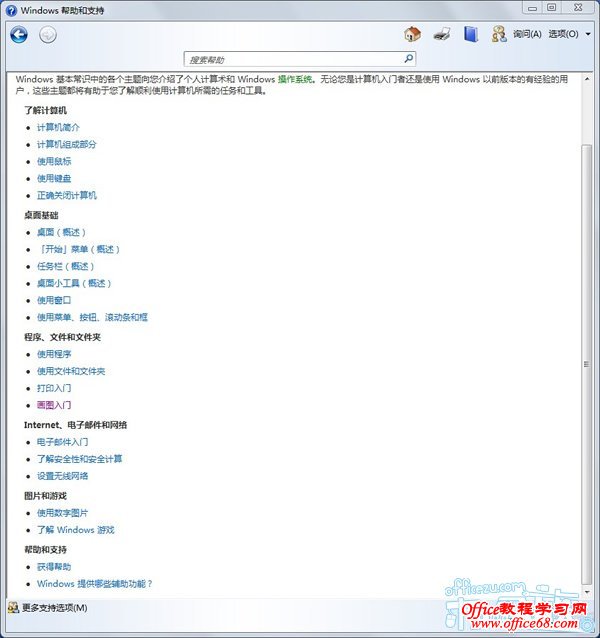The image size is (600, 638).
Task: Open the 选项(O) menu
Action: 563,34
